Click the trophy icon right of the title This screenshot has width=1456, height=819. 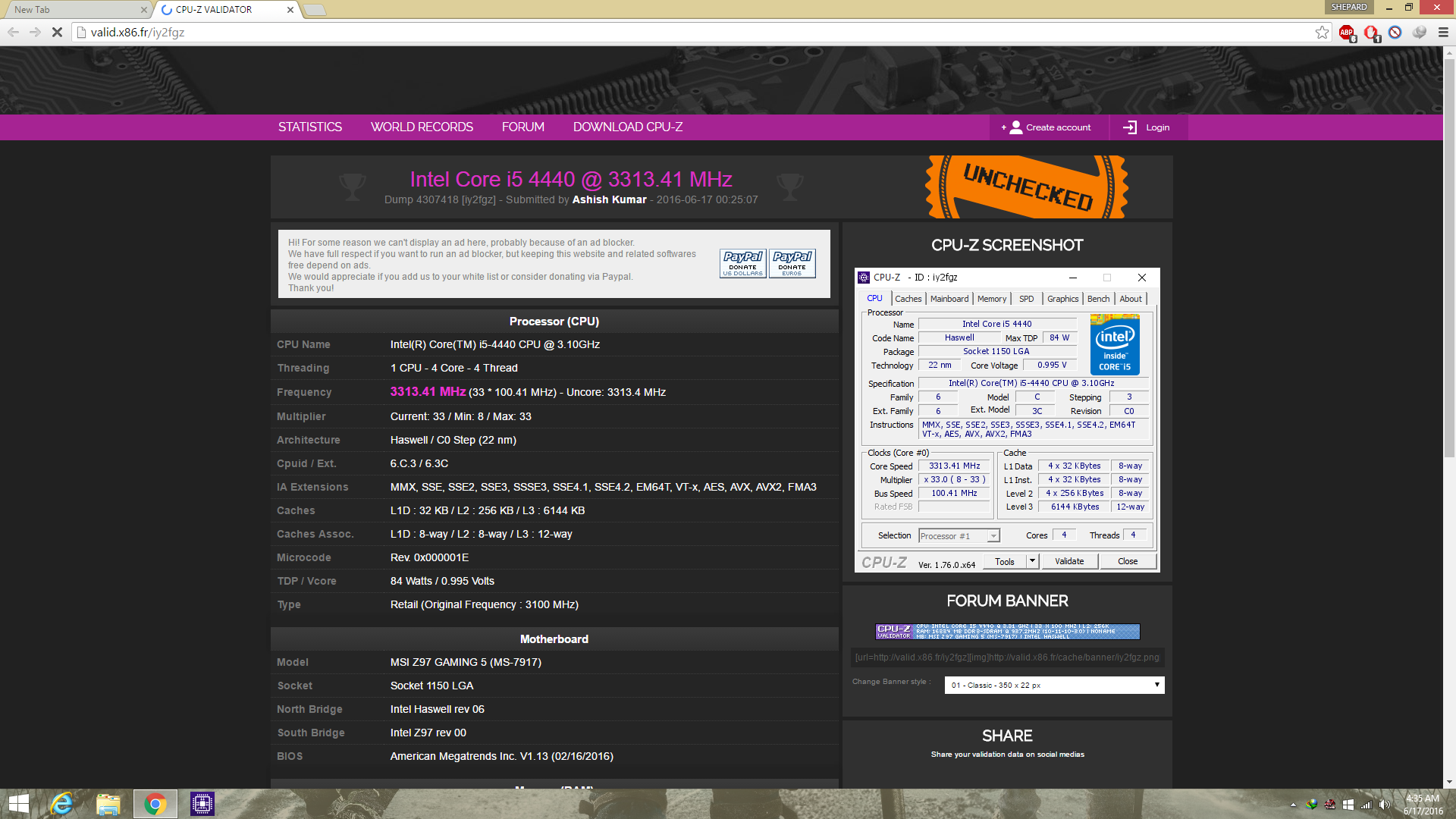coord(789,187)
